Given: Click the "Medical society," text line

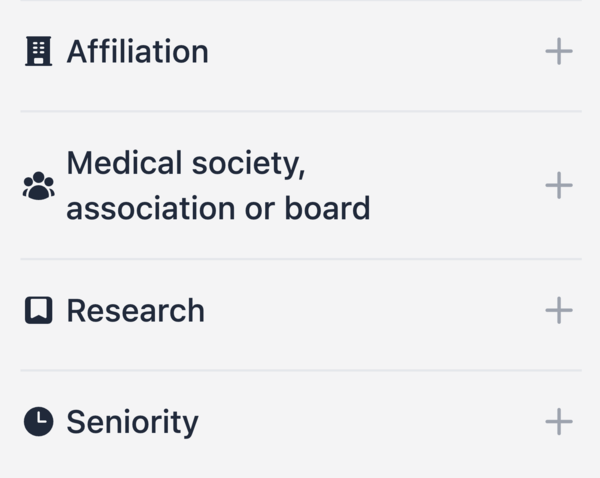Looking at the screenshot, I should tap(185, 163).
